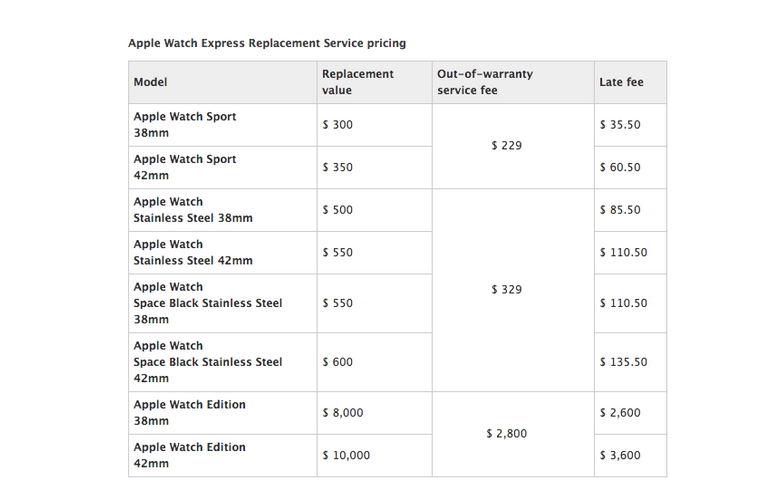Click the '$ 350' replacement value
The image size is (780, 500).
tap(338, 168)
